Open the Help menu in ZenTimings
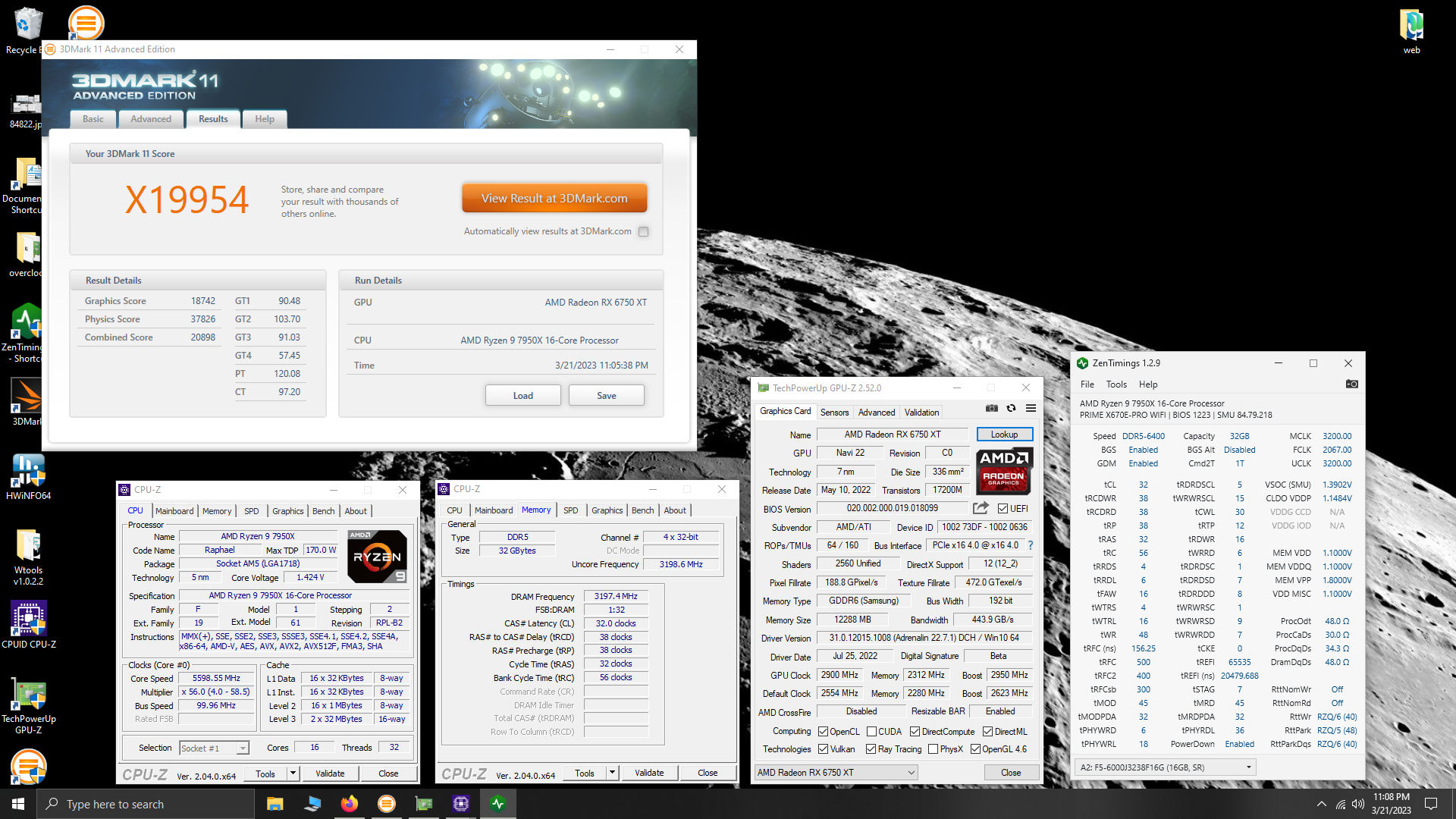 (x=1148, y=384)
